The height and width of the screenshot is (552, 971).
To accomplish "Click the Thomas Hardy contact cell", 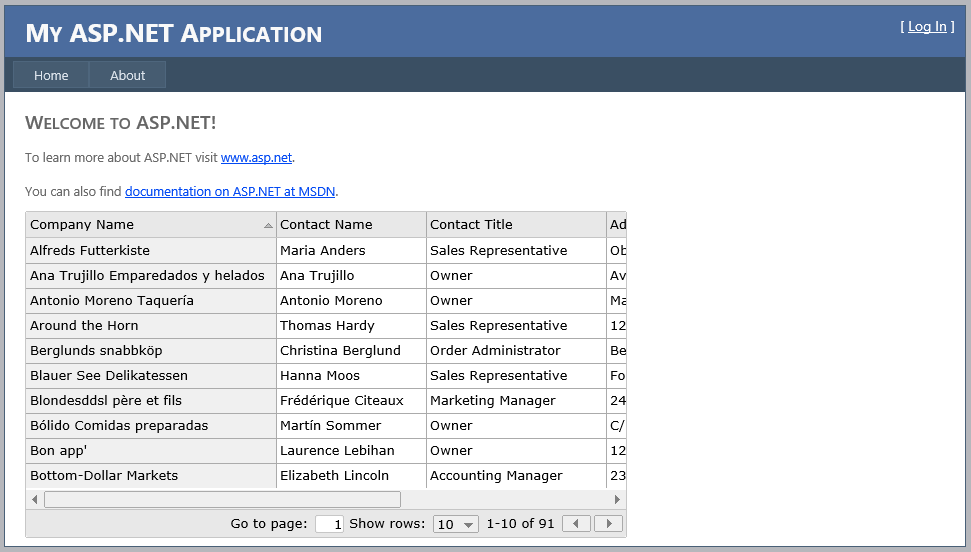I will [351, 325].
